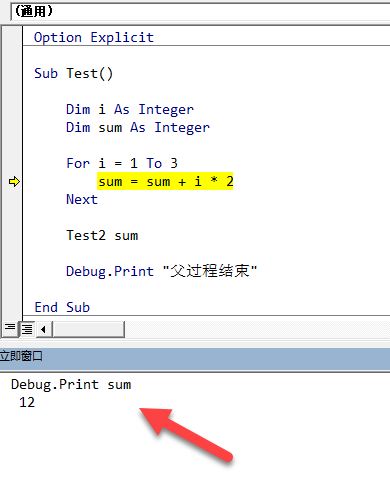Click the horizontal scrollbar thumb

[89, 329]
